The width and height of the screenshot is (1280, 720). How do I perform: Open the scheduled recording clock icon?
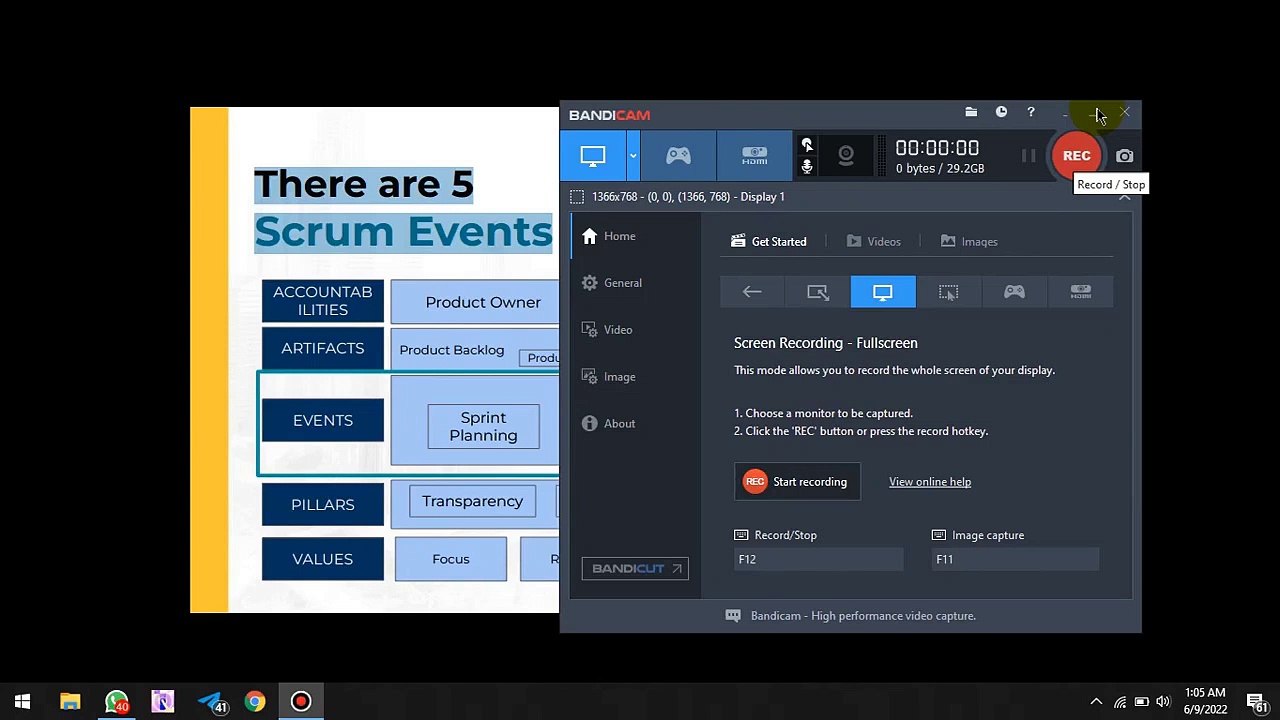(x=1001, y=112)
